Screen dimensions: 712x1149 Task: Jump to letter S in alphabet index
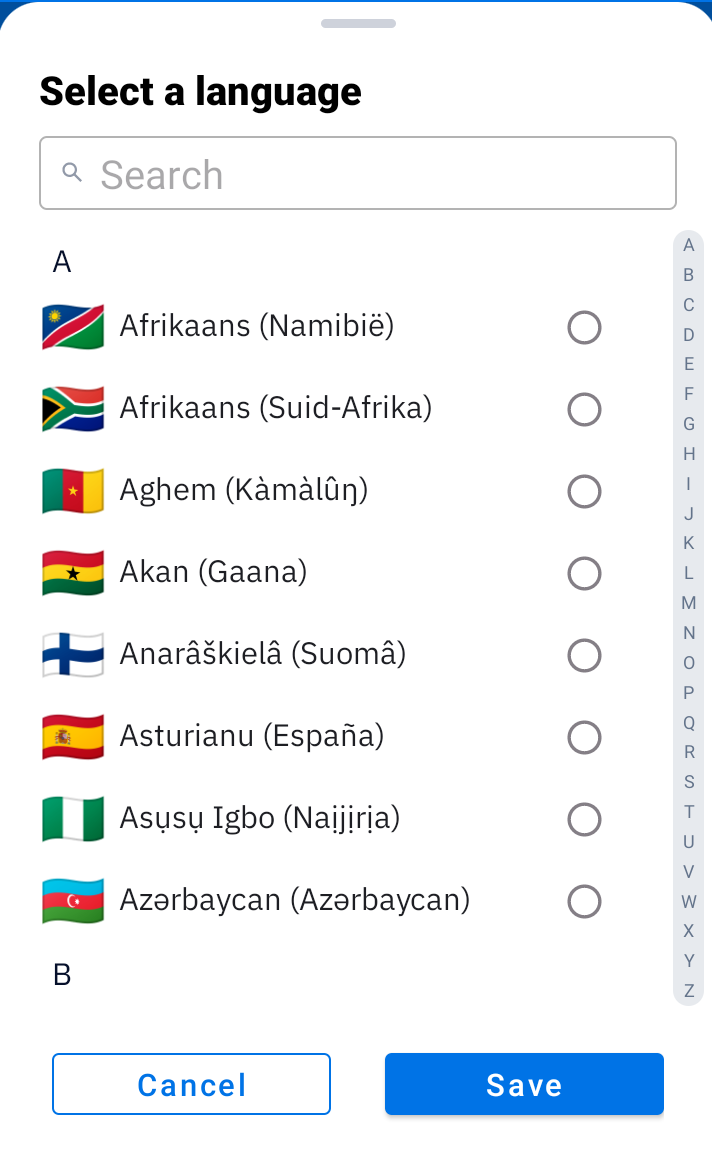click(x=689, y=782)
